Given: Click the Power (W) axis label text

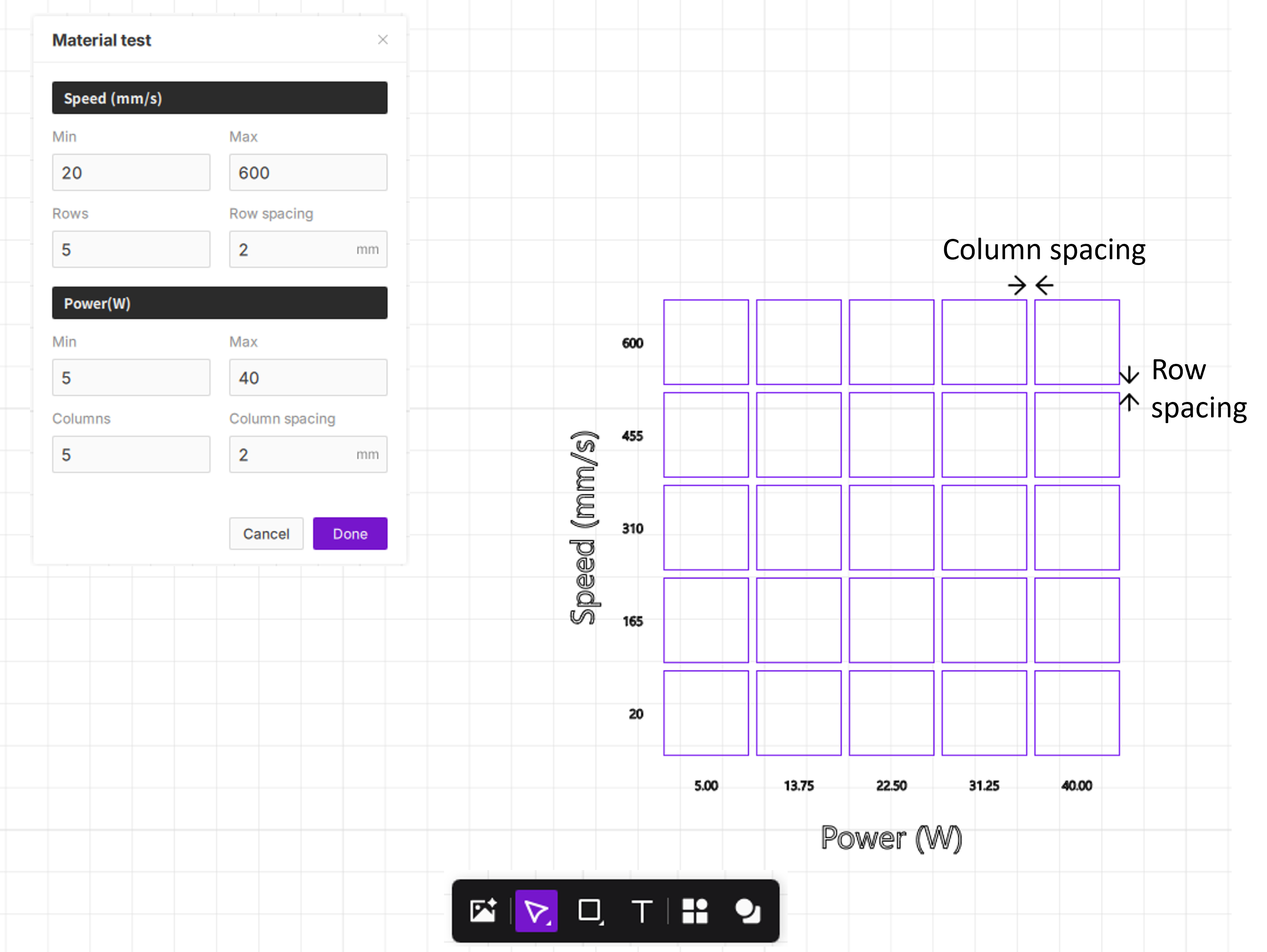Looking at the screenshot, I should tap(891, 838).
